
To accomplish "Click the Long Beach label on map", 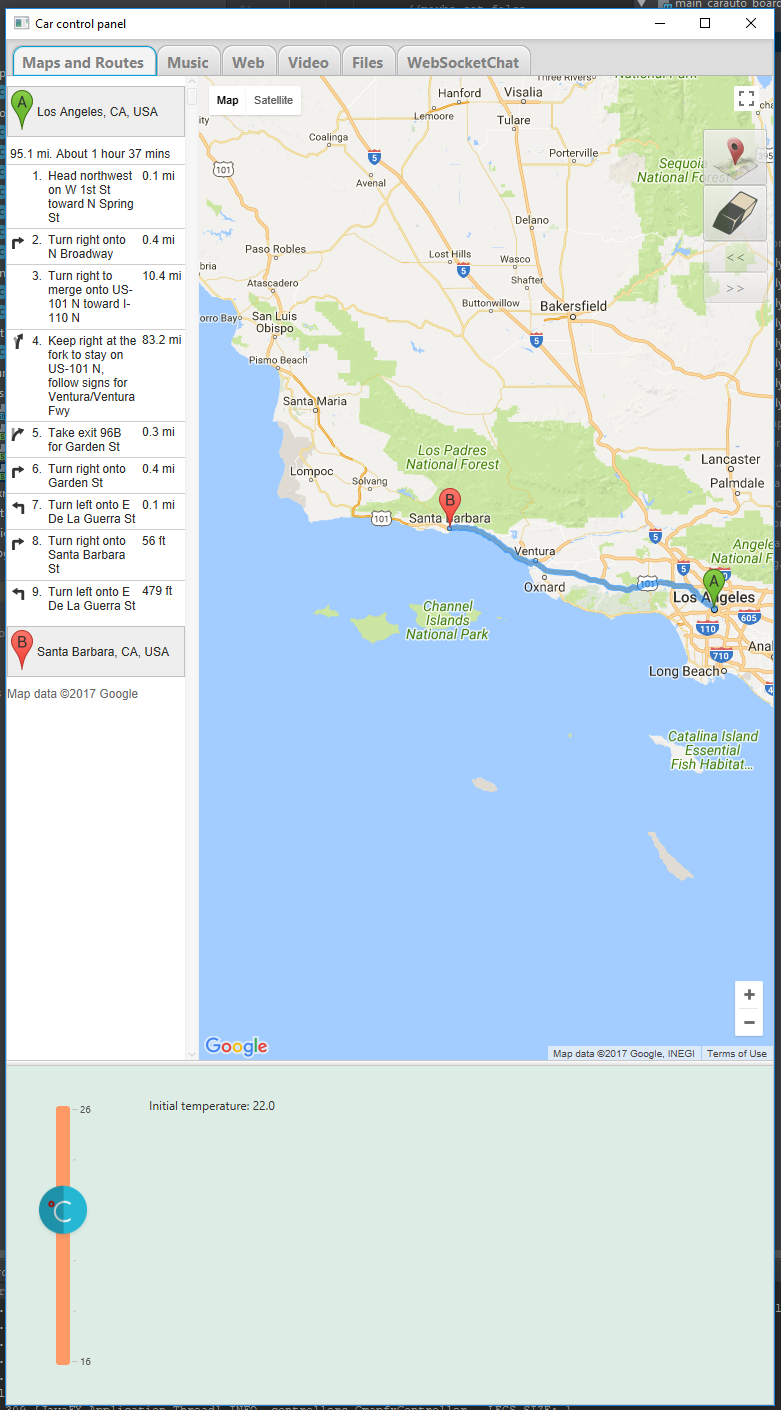I will coord(684,671).
